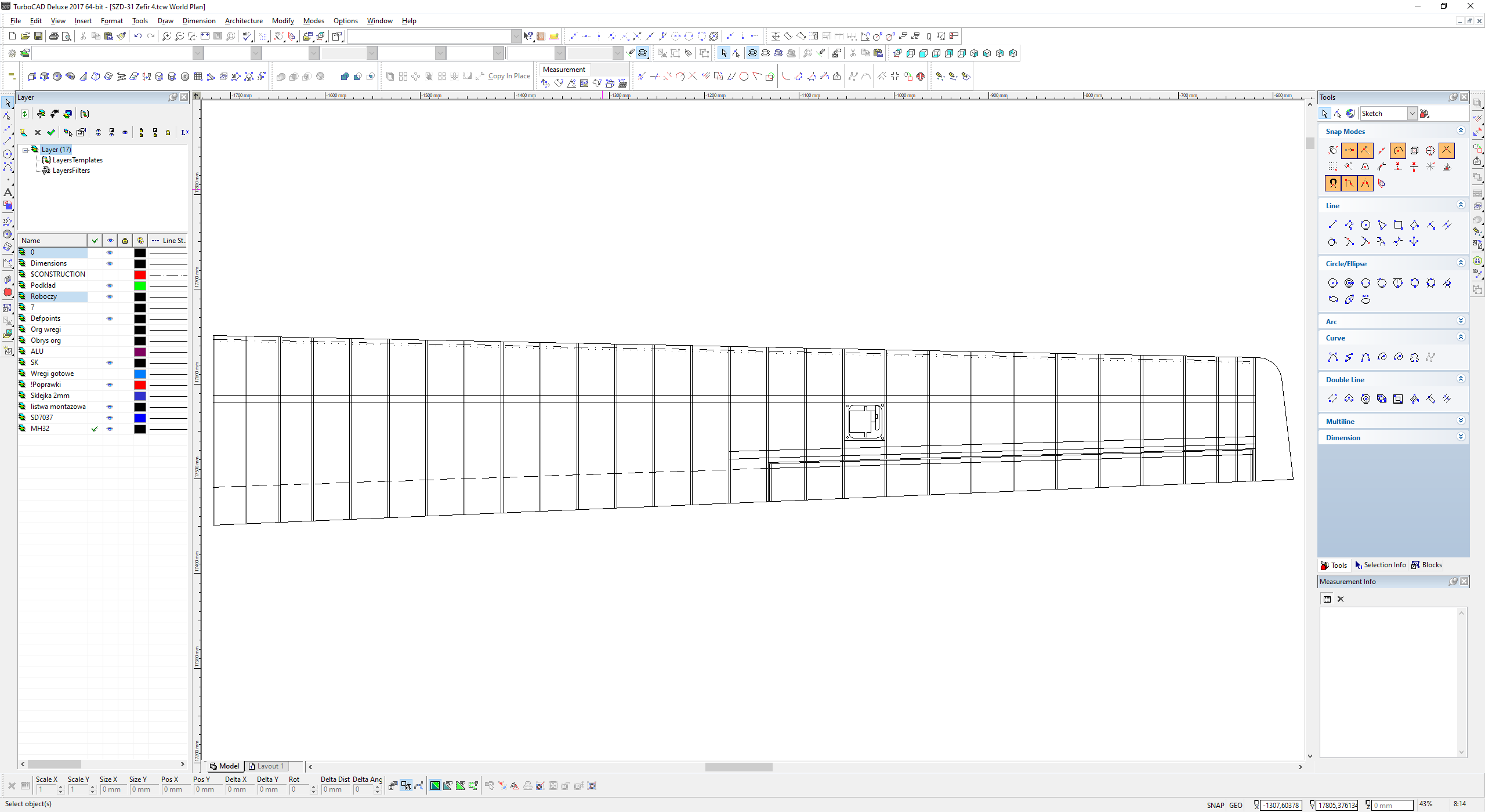This screenshot has width=1485, height=812.
Task: Save the drawing using the floppy disk icon
Action: pos(38,36)
